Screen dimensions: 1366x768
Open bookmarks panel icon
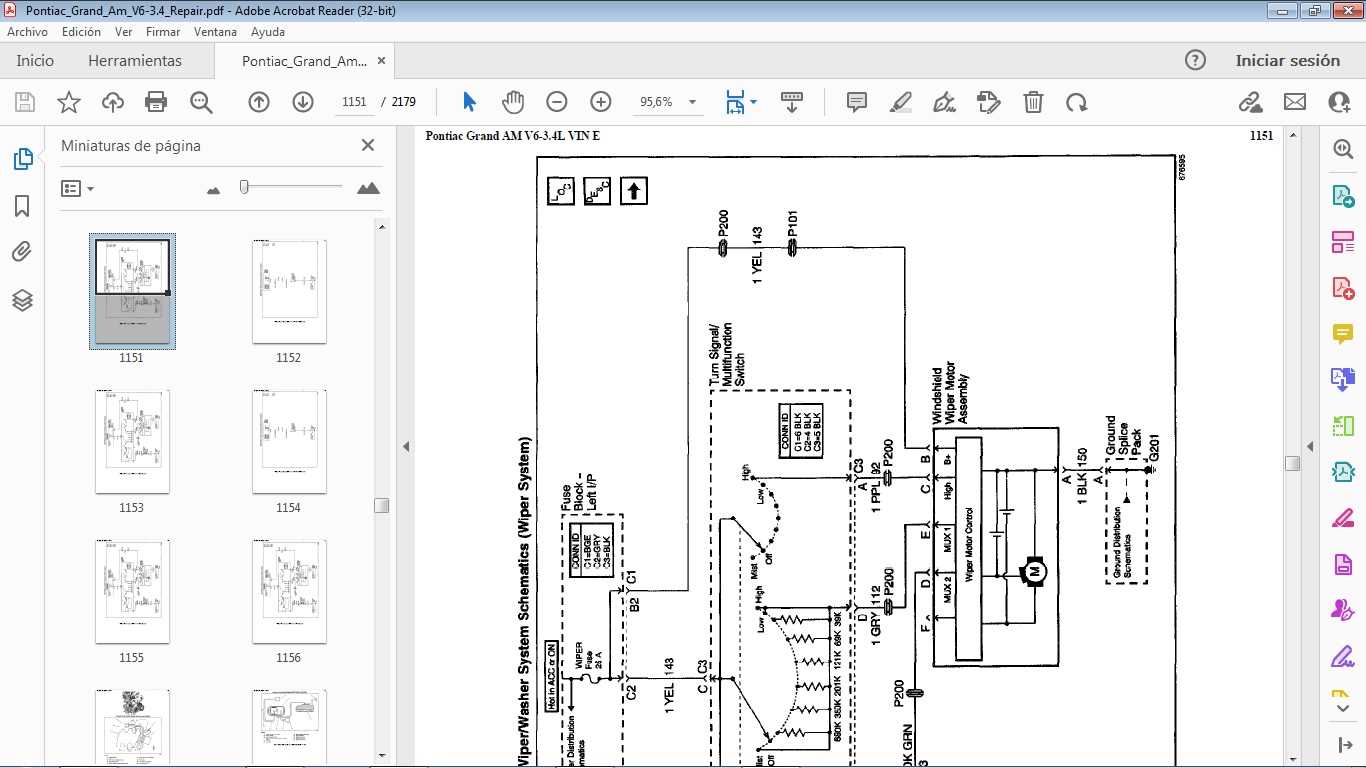pos(22,206)
